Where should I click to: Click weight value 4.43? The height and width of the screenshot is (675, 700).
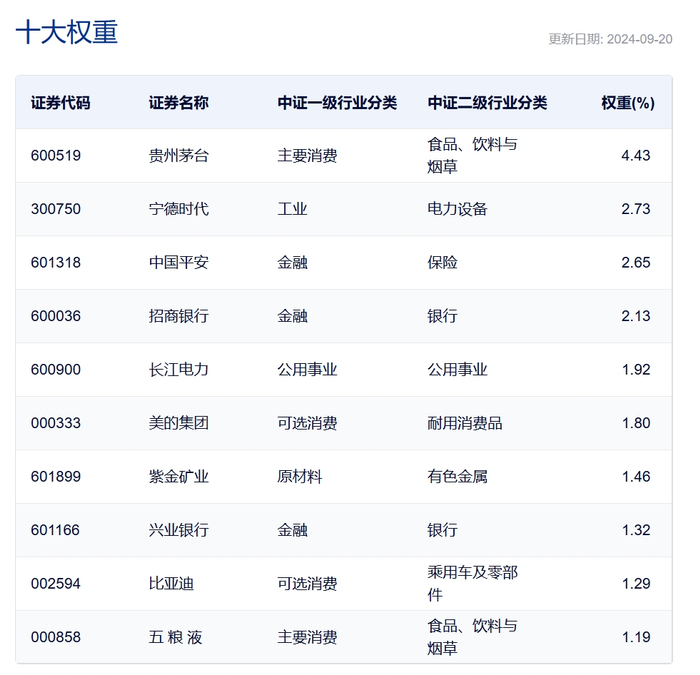click(636, 155)
